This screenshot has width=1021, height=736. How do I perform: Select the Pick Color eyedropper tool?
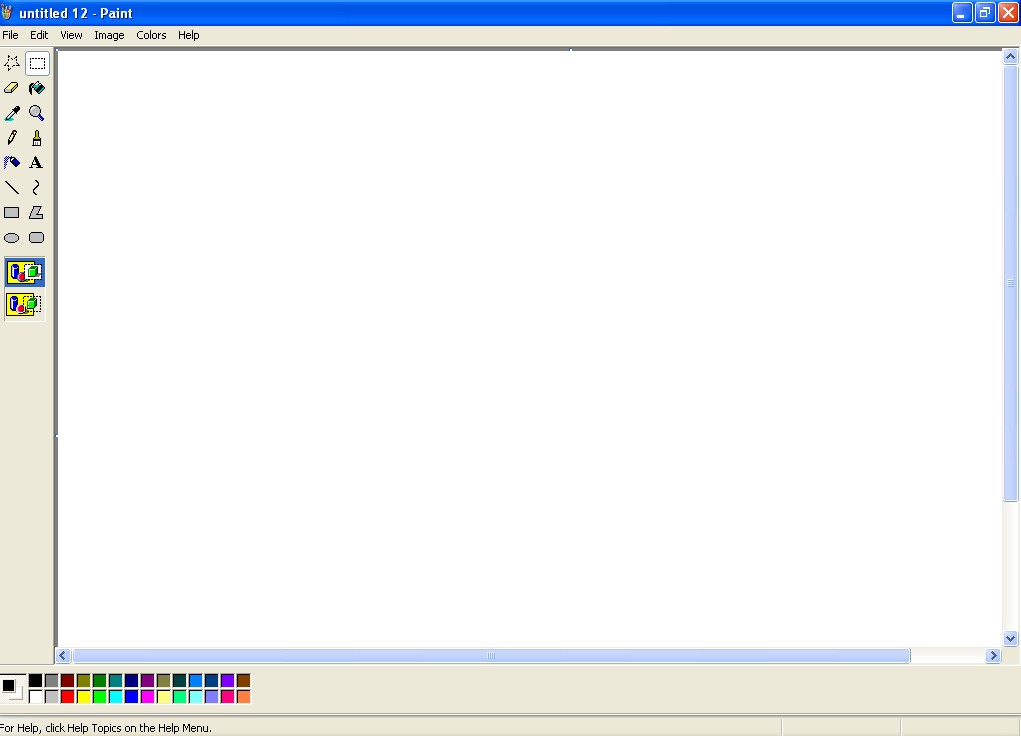(11, 112)
